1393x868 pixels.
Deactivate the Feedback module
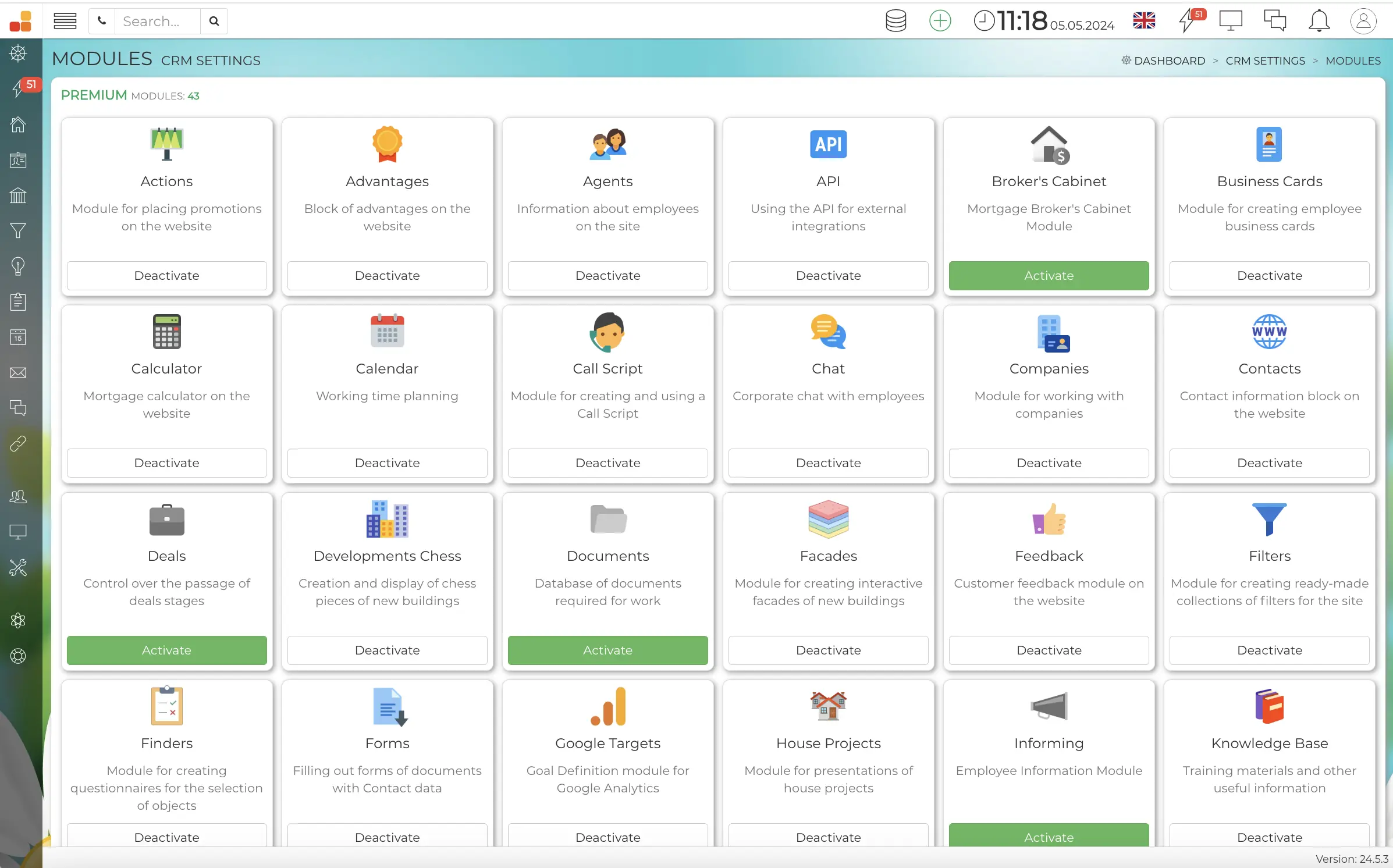coord(1048,650)
